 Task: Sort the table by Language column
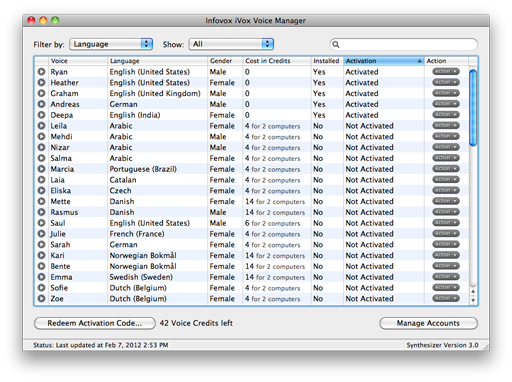(157, 61)
